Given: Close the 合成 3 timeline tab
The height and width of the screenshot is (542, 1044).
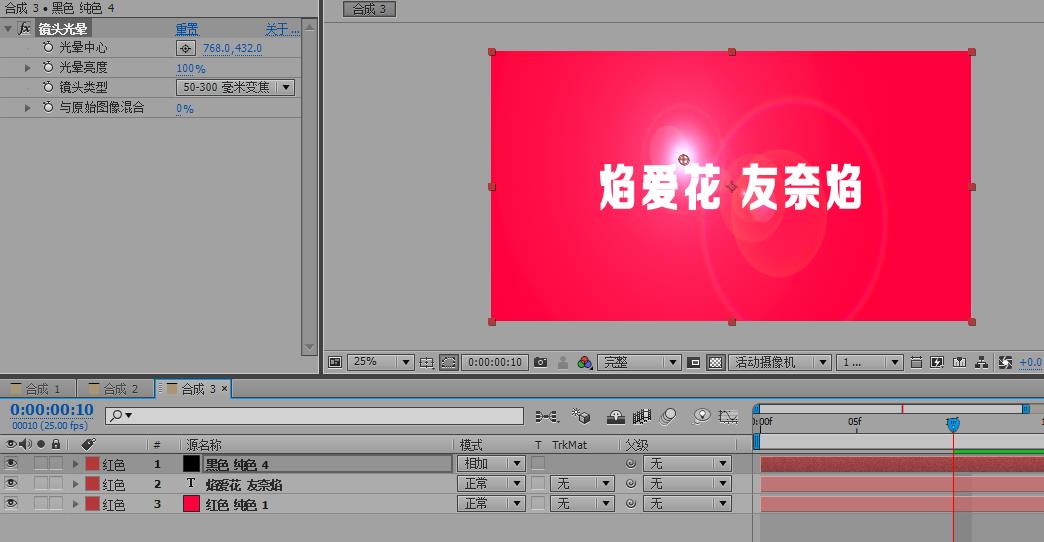Looking at the screenshot, I should click(x=224, y=388).
